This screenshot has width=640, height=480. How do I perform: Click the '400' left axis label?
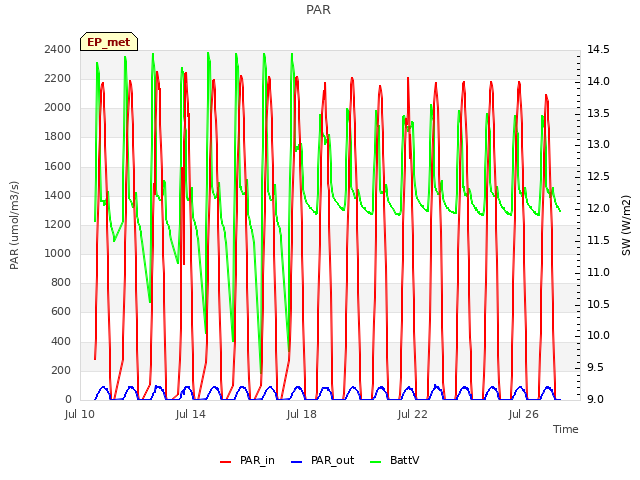[61, 341]
